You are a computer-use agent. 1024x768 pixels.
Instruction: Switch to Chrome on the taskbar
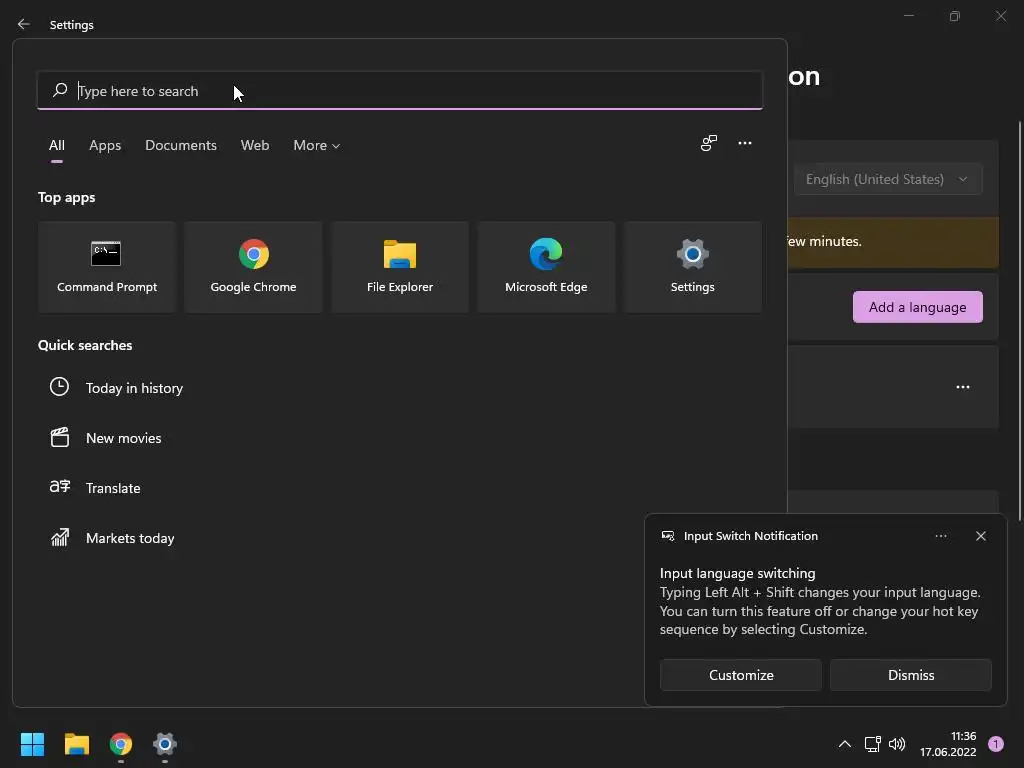tap(121, 744)
